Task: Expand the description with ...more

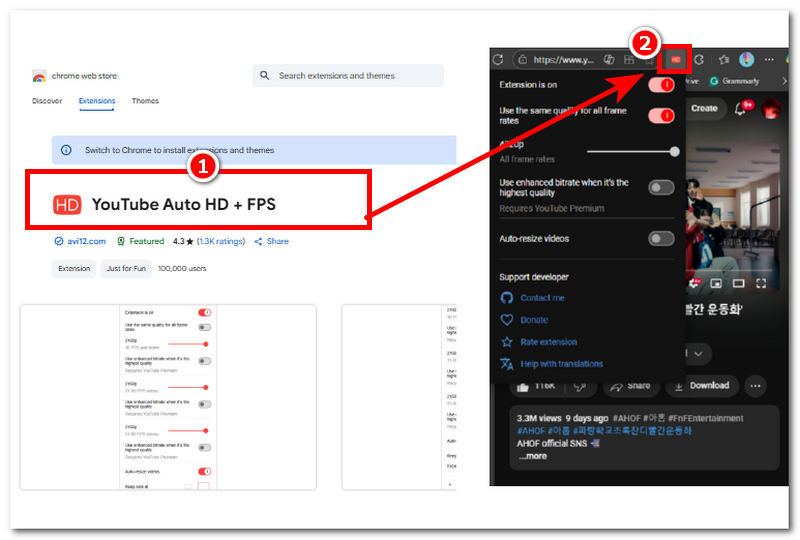Action: (533, 456)
